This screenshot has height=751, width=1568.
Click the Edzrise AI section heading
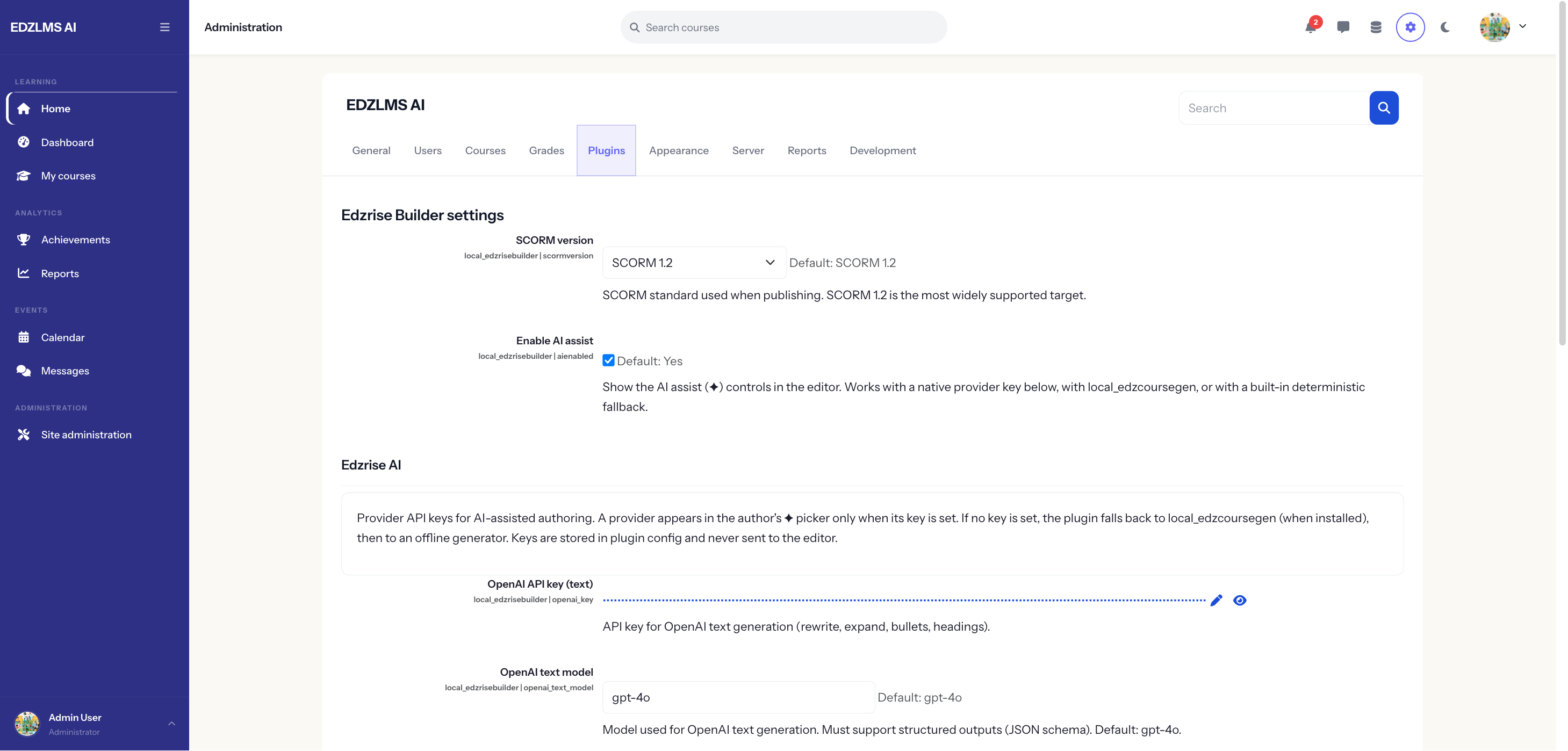click(371, 464)
